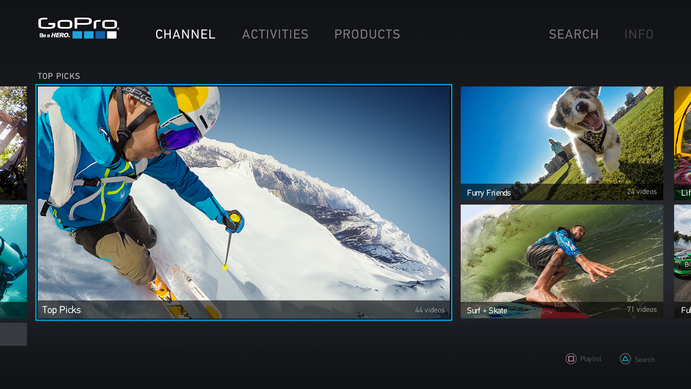Open SEARCH in the top navigation

tap(573, 34)
